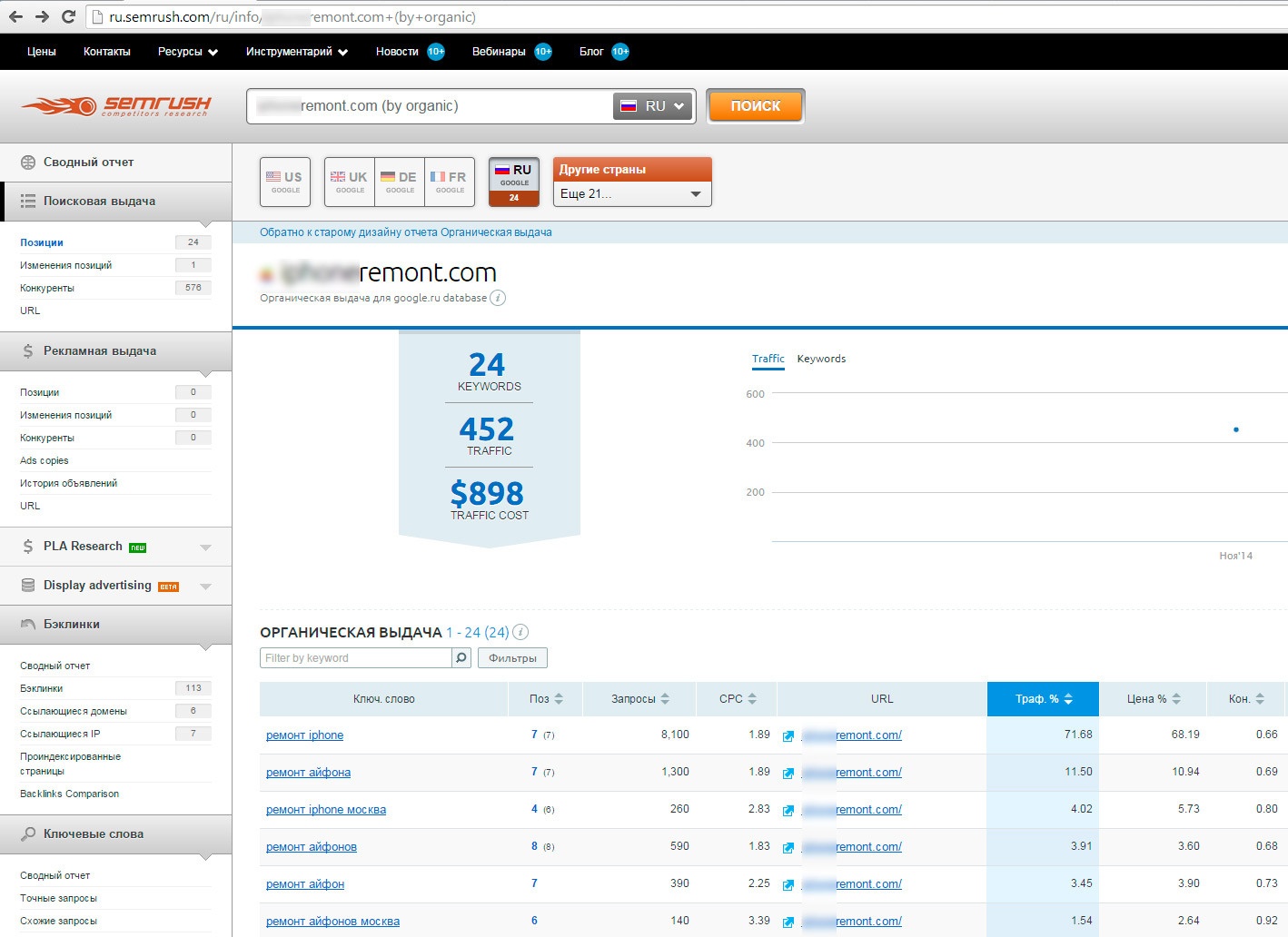Select the FR Google database flag button
This screenshot has width=1288, height=937.
pos(450,182)
